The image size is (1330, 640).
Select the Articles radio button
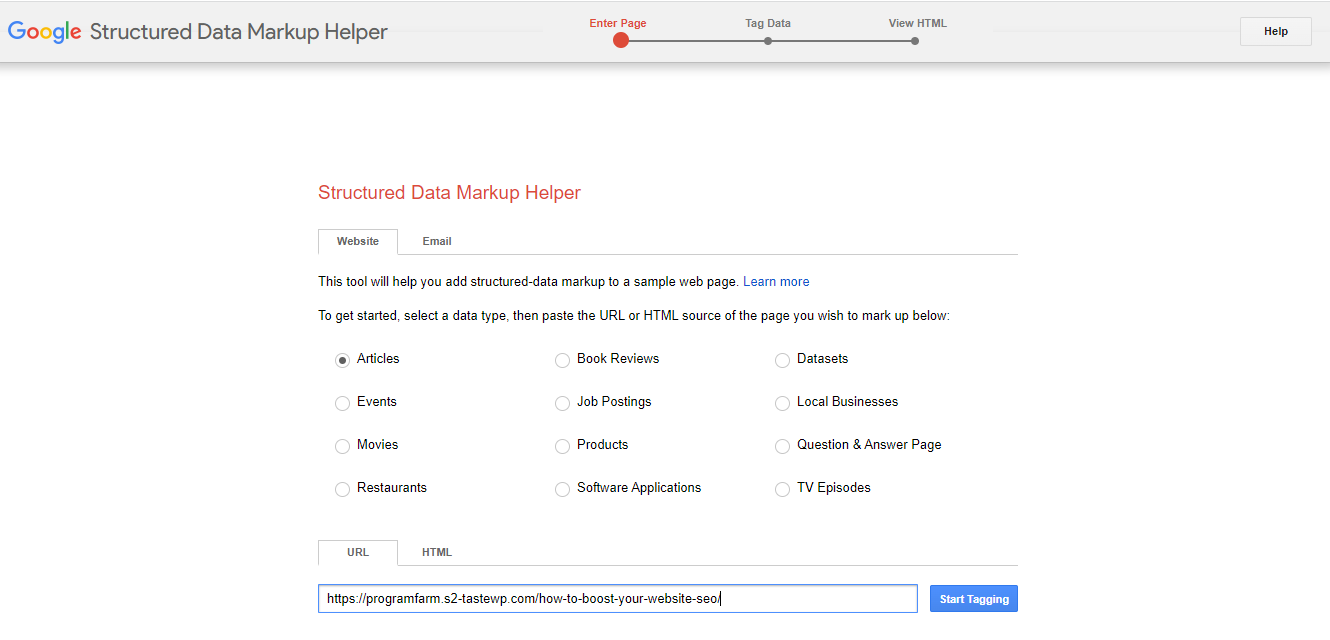point(342,360)
